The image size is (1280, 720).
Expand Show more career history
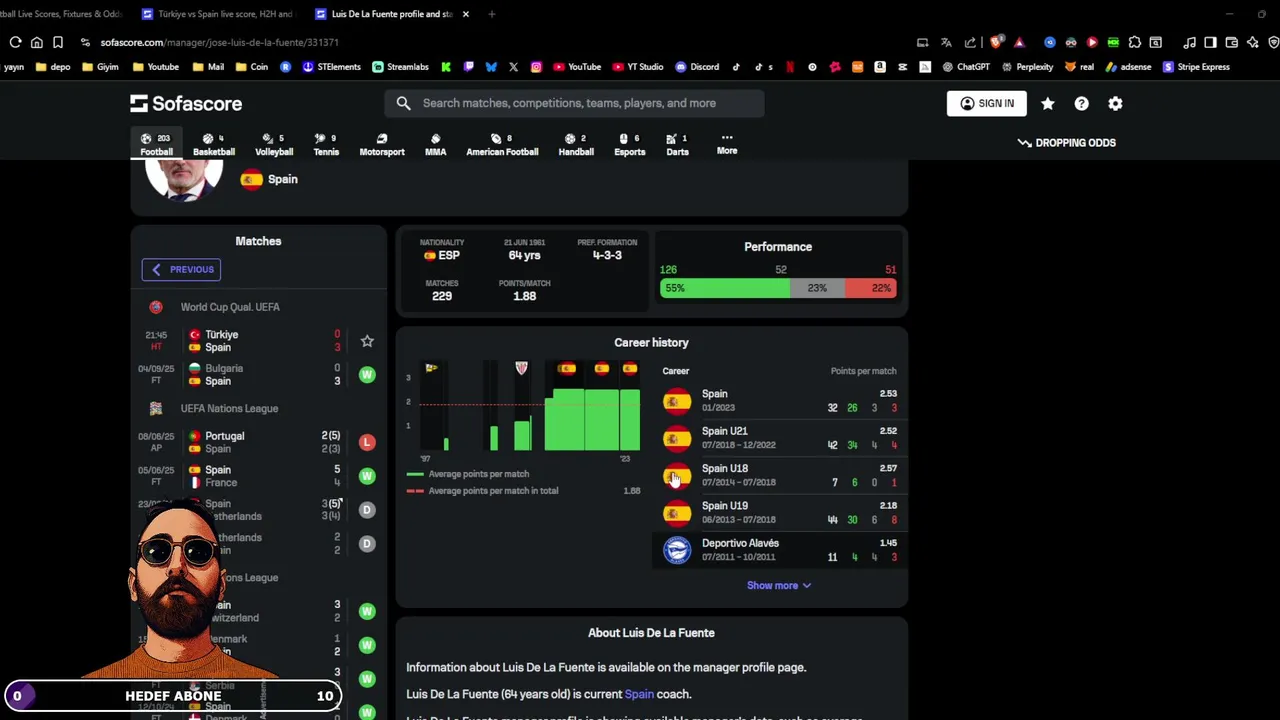(x=778, y=585)
